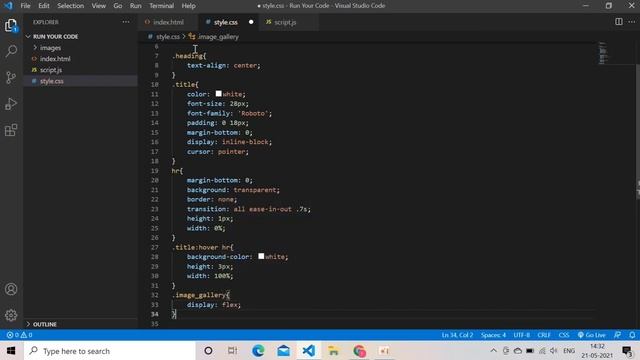The height and width of the screenshot is (360, 640).
Task: Open the Go menu
Action: pos(118,6)
